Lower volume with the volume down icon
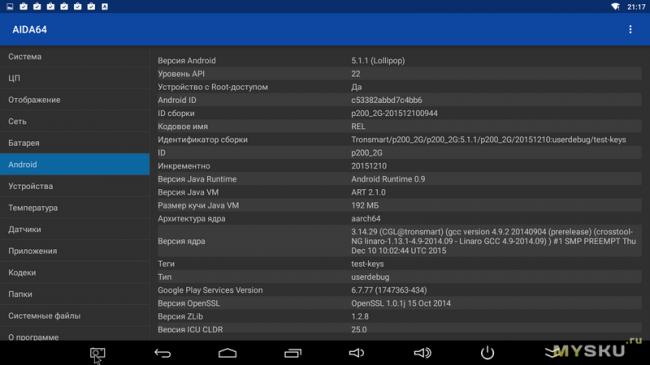 [357, 353]
